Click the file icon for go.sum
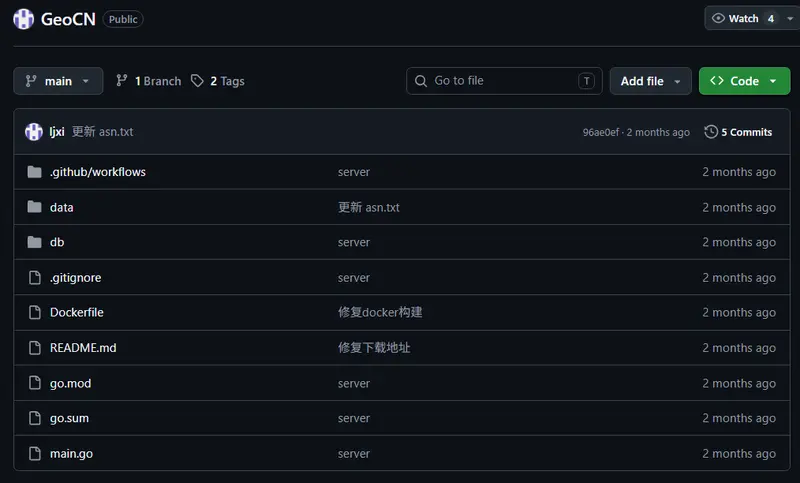 tap(35, 418)
